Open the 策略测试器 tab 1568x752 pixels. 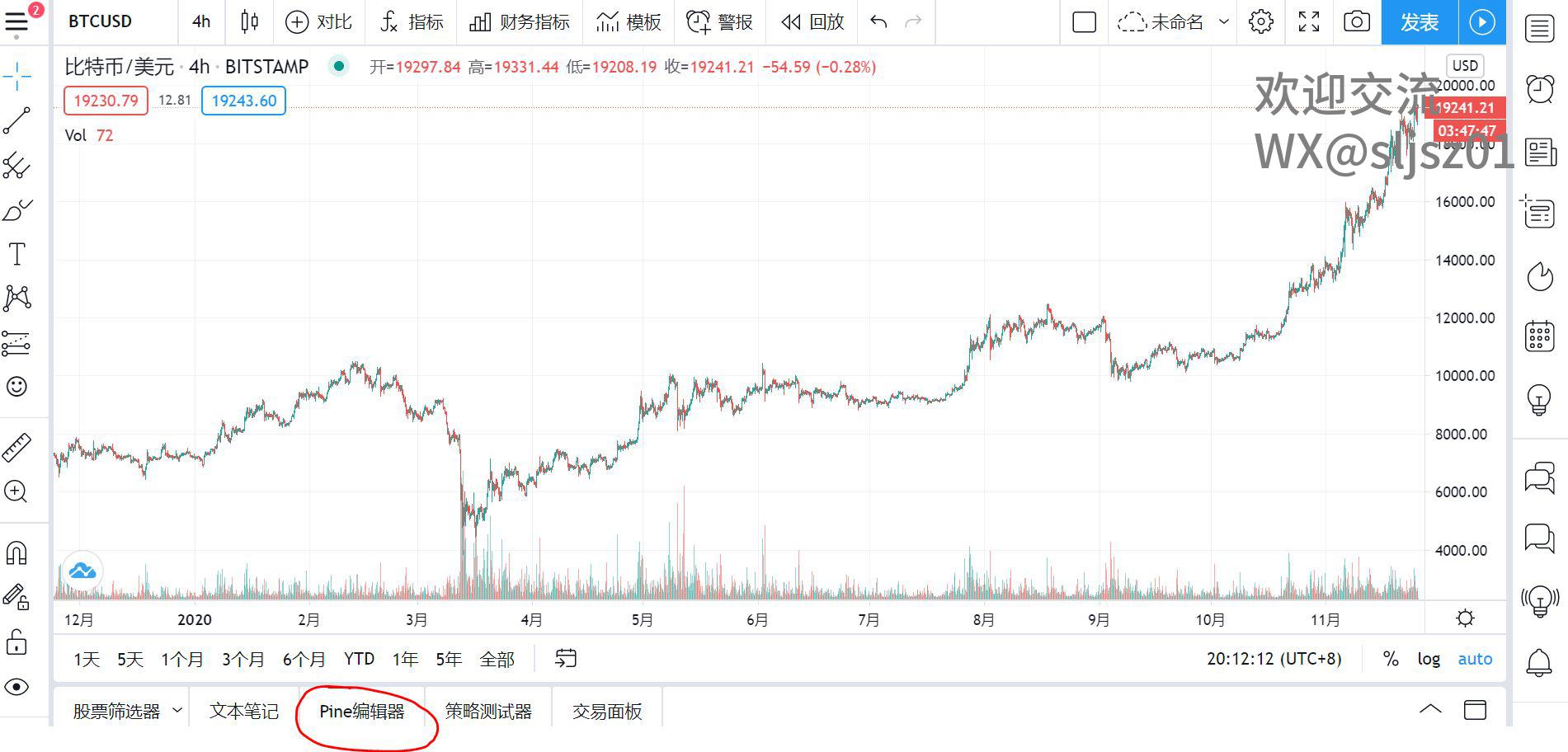(488, 711)
